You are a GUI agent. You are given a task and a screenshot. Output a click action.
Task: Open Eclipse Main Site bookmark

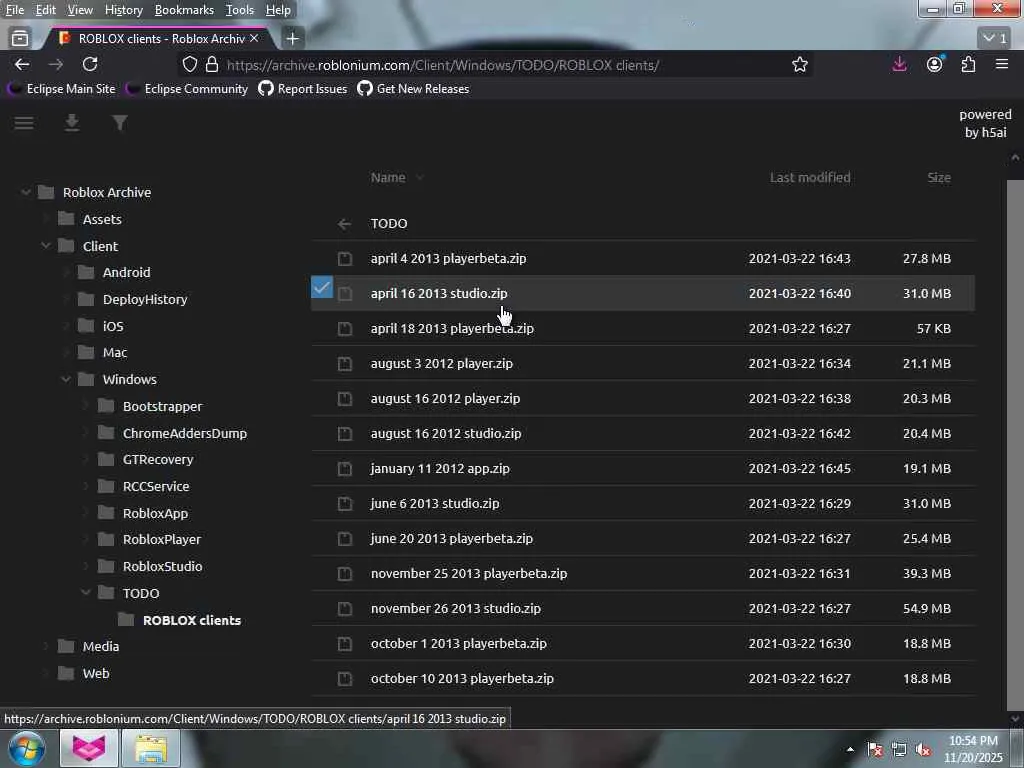(x=61, y=89)
